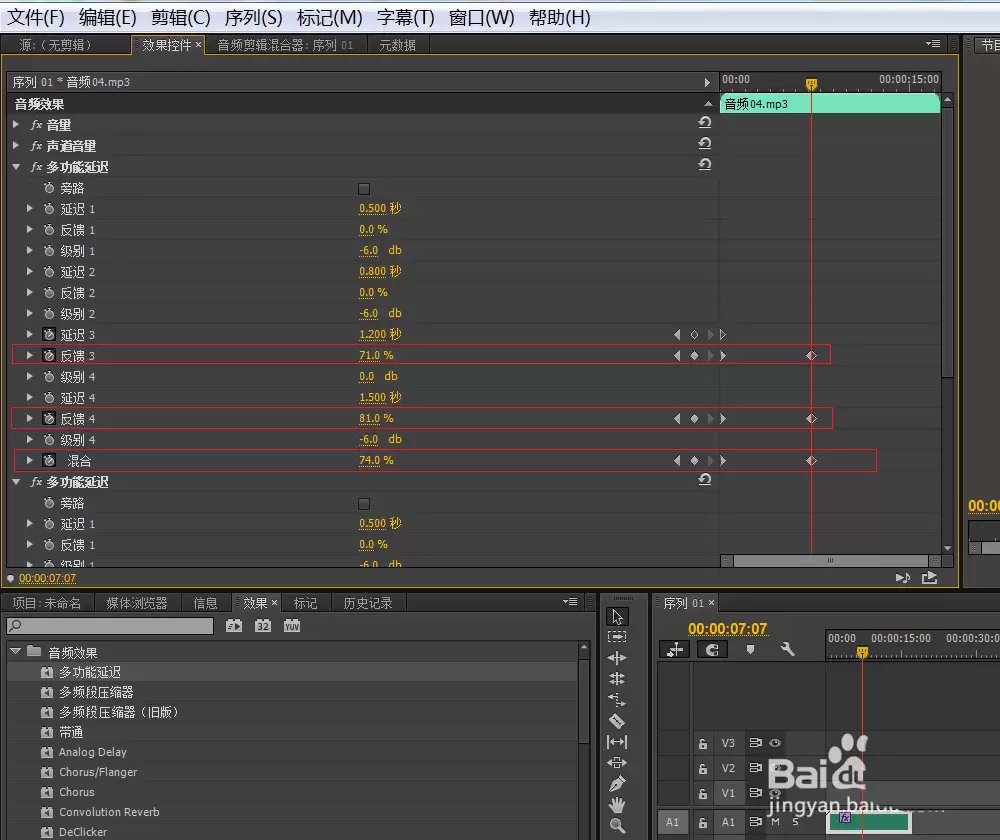Toggle animation stopwatch for 反馈 3
The width and height of the screenshot is (1000, 840).
pyautogui.click(x=49, y=355)
